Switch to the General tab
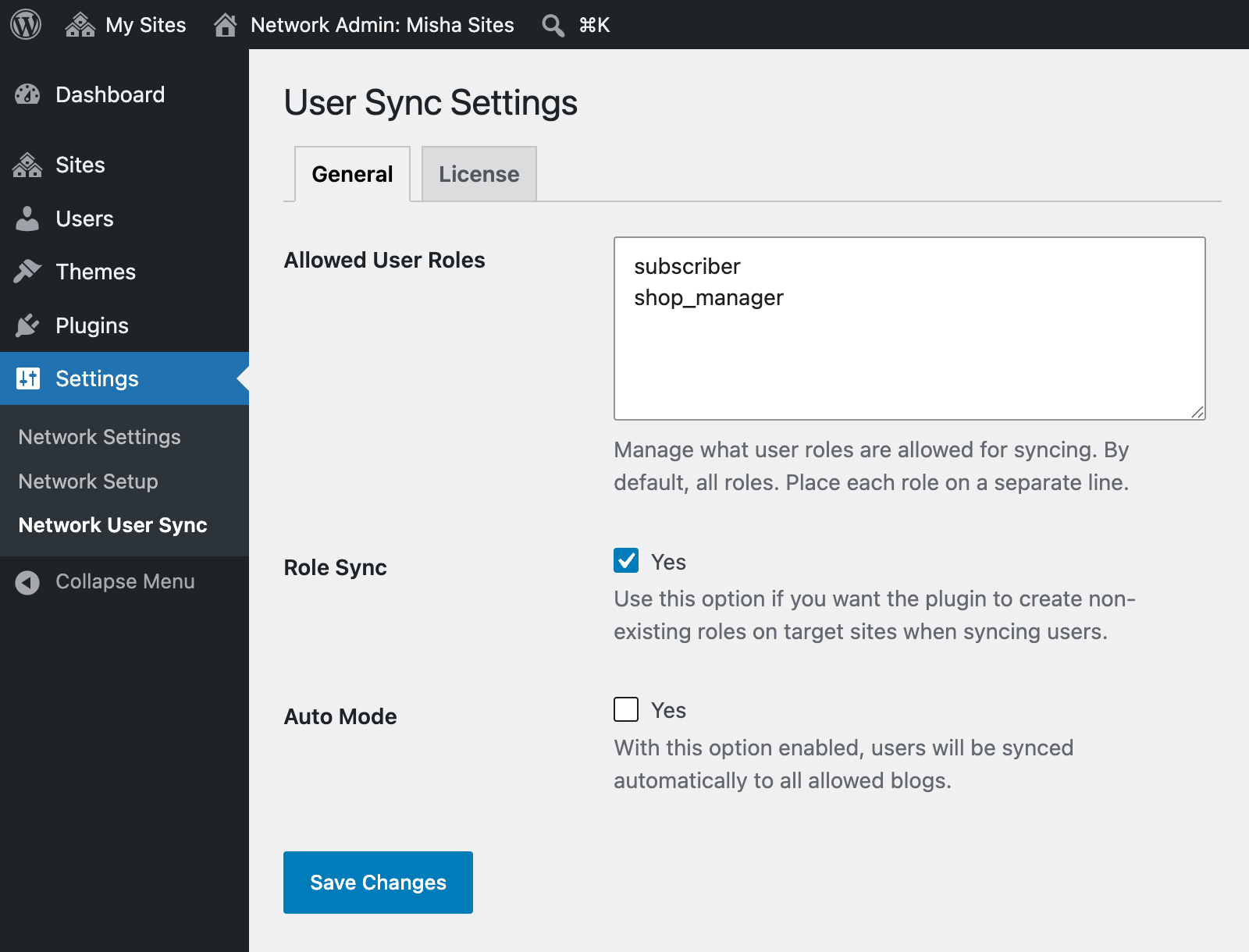The image size is (1249, 952). click(352, 174)
